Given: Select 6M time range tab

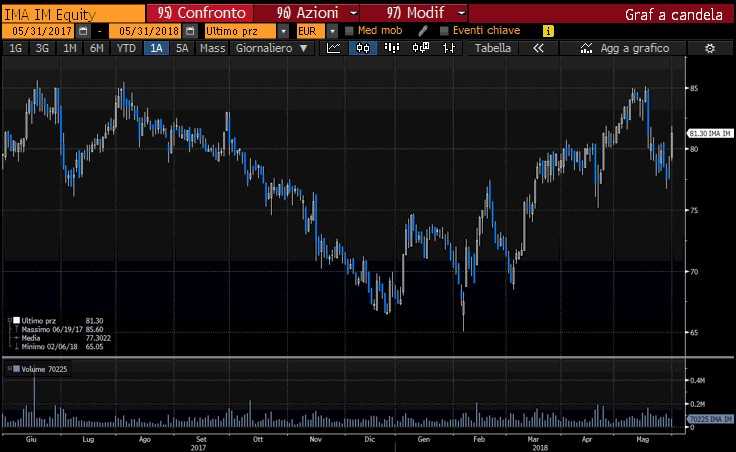Looking at the screenshot, I should [97, 48].
